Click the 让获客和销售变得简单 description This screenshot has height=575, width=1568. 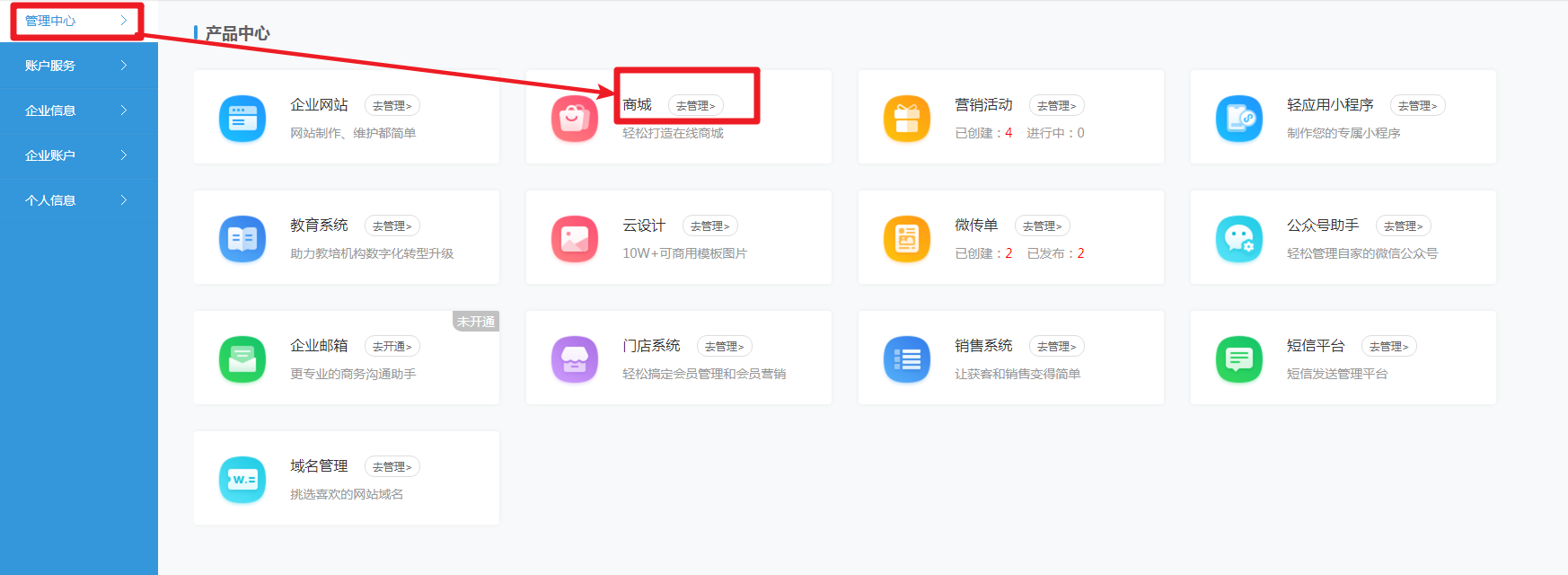tap(1017, 374)
